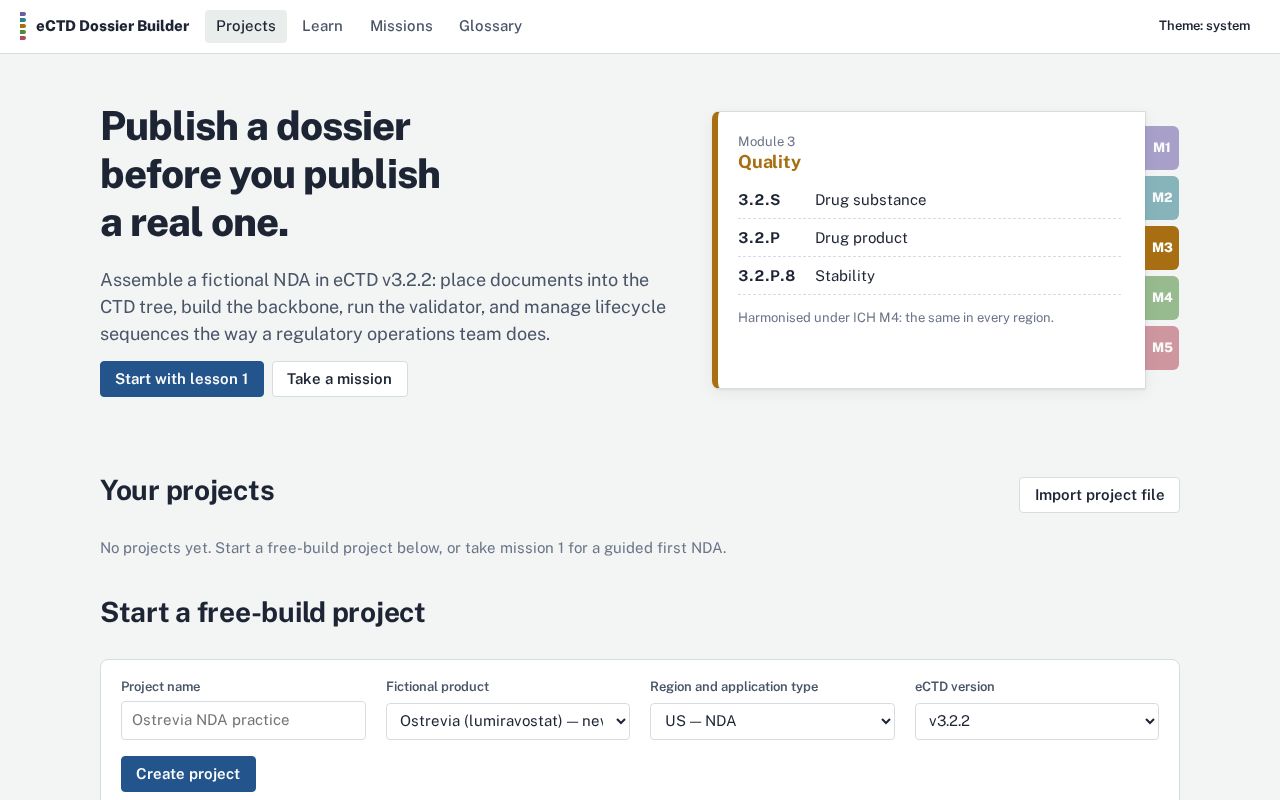The width and height of the screenshot is (1280, 800).
Task: Select the M2 module tab
Action: (1162, 198)
